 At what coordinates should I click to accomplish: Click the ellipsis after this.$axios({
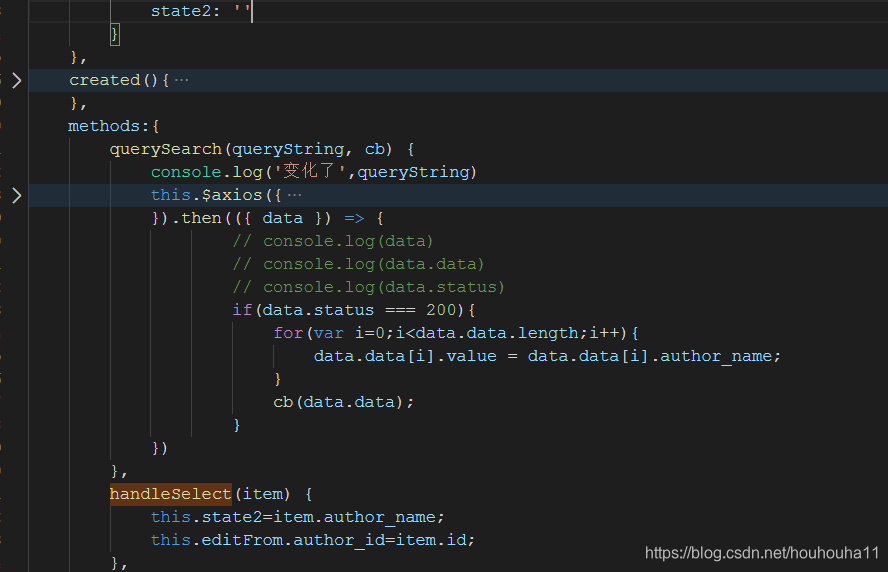coord(294,195)
